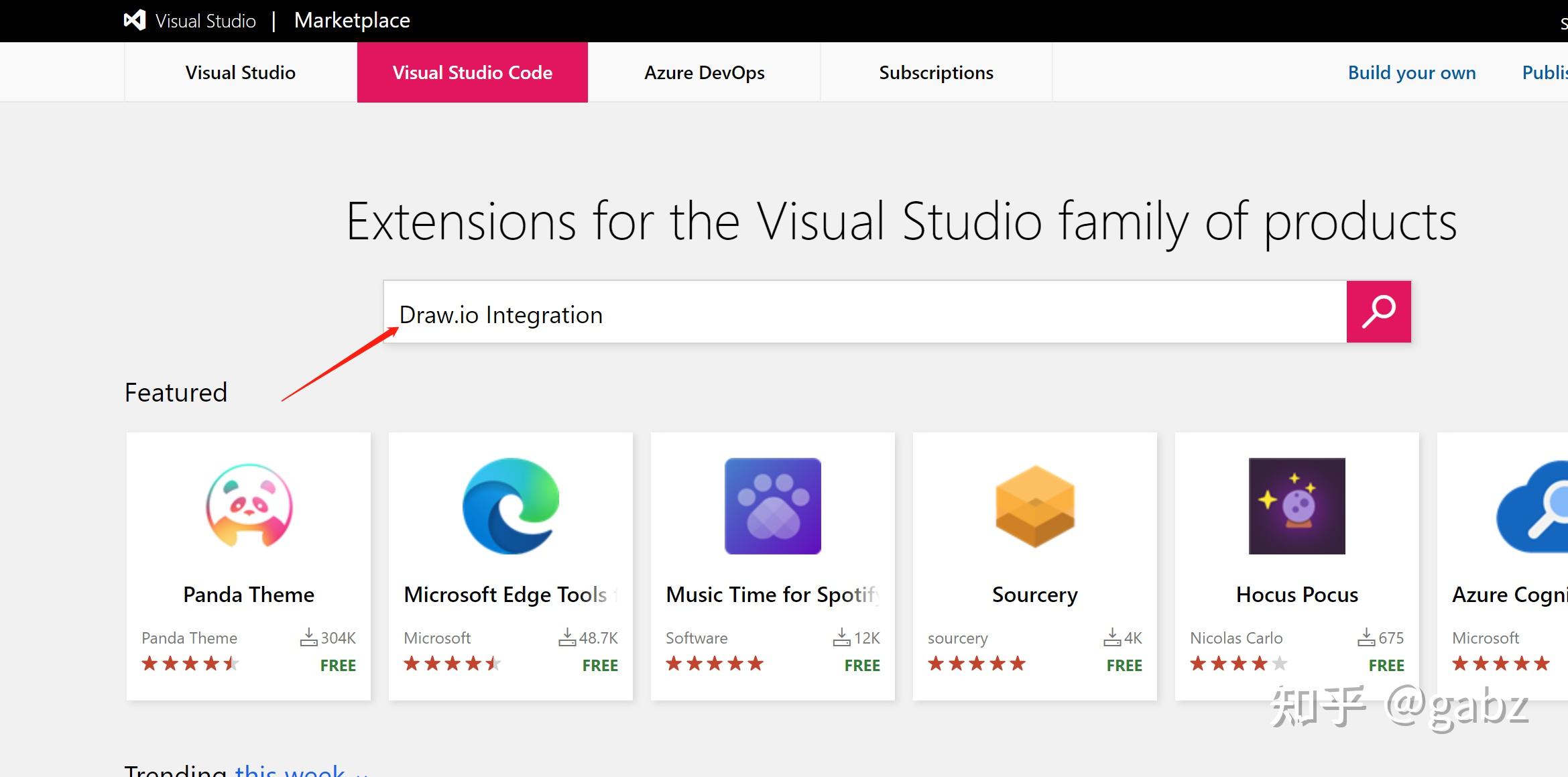
Task: Open the Panda Theme extension title
Action: point(249,595)
